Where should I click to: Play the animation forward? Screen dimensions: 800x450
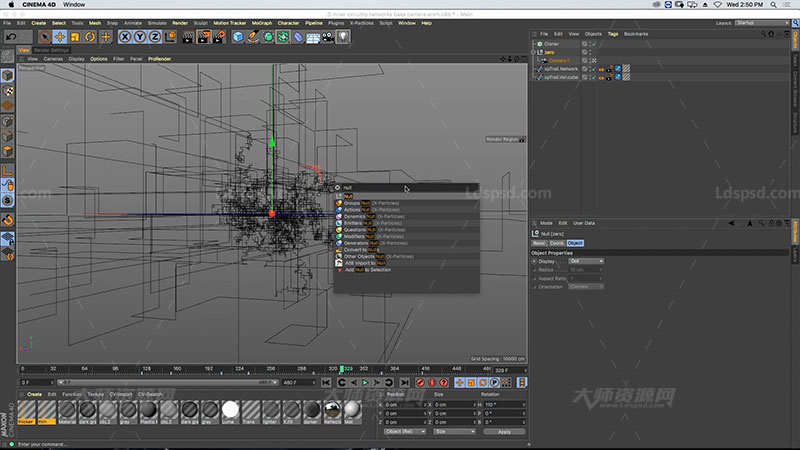(x=365, y=383)
